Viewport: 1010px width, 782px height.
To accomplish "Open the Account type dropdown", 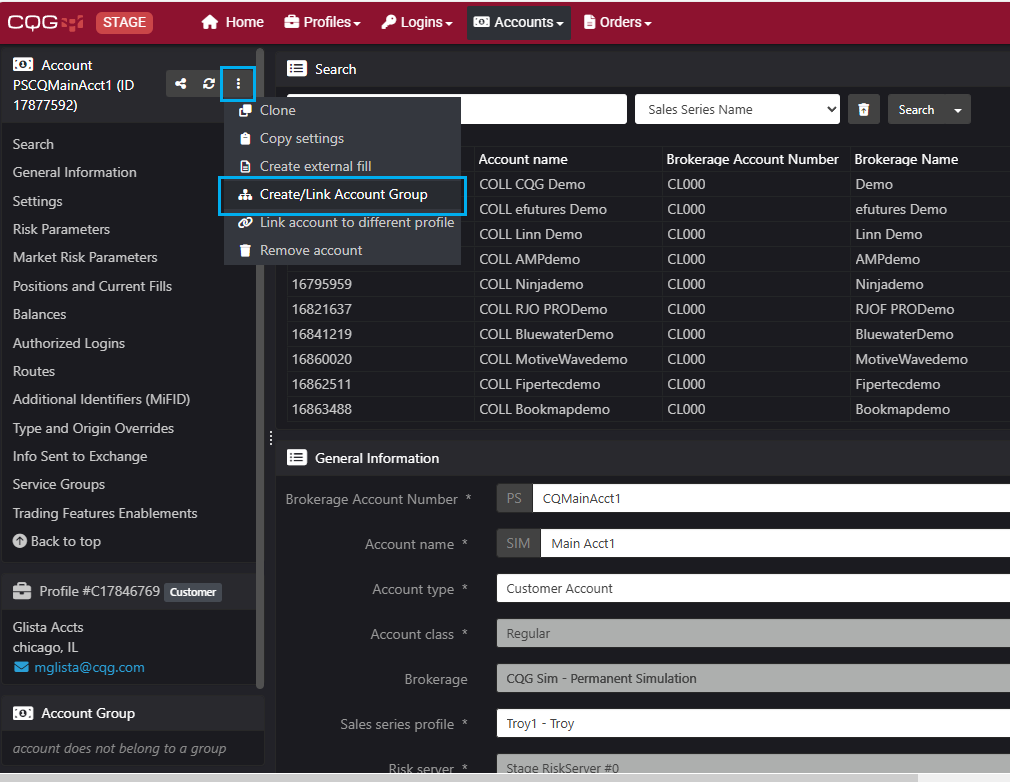I will (x=753, y=589).
